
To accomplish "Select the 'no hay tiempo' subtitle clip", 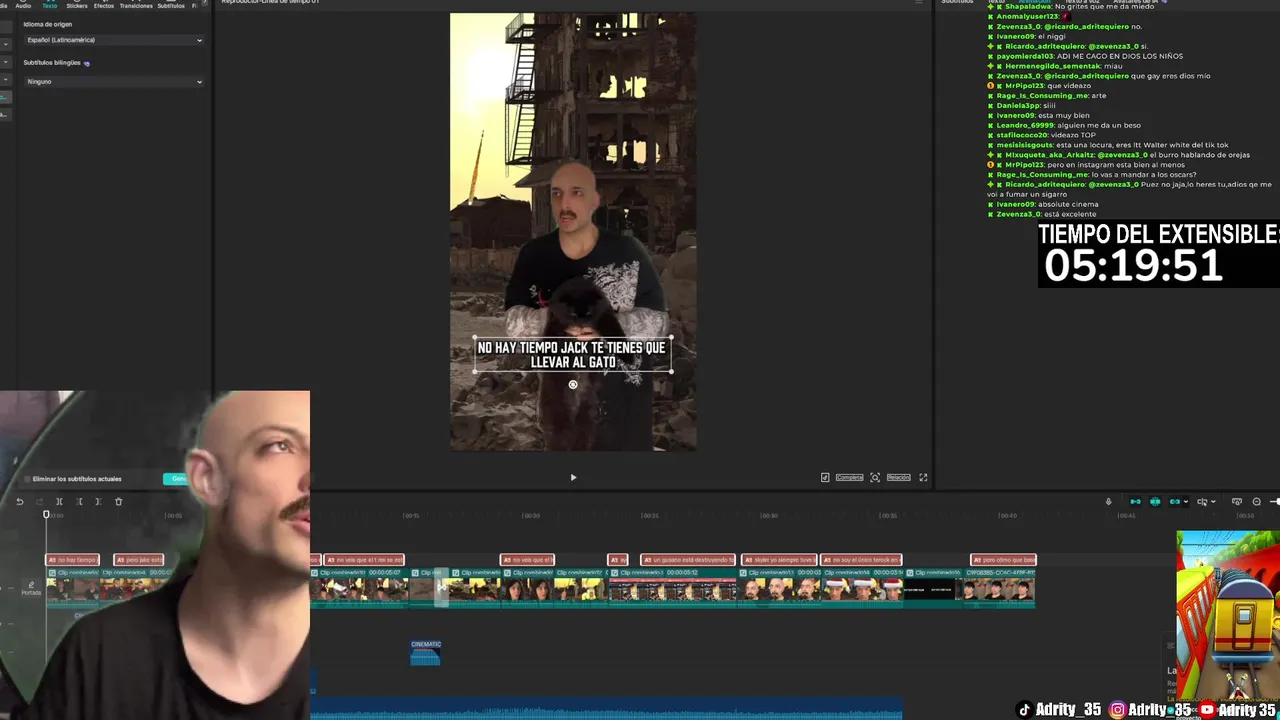I will pos(73,560).
